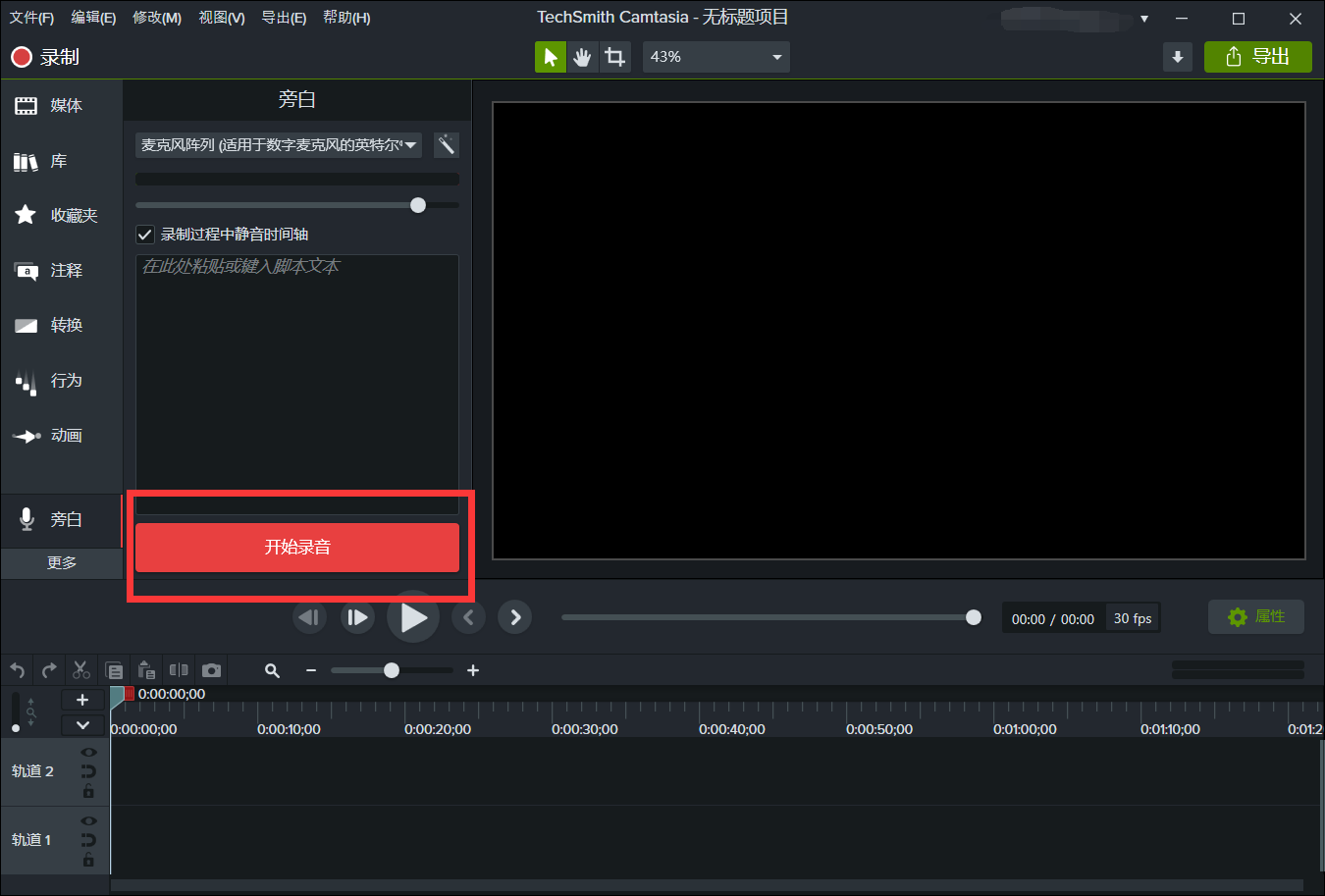The width and height of the screenshot is (1325, 896).
Task: Click the scissors cut icon
Action: (x=81, y=670)
